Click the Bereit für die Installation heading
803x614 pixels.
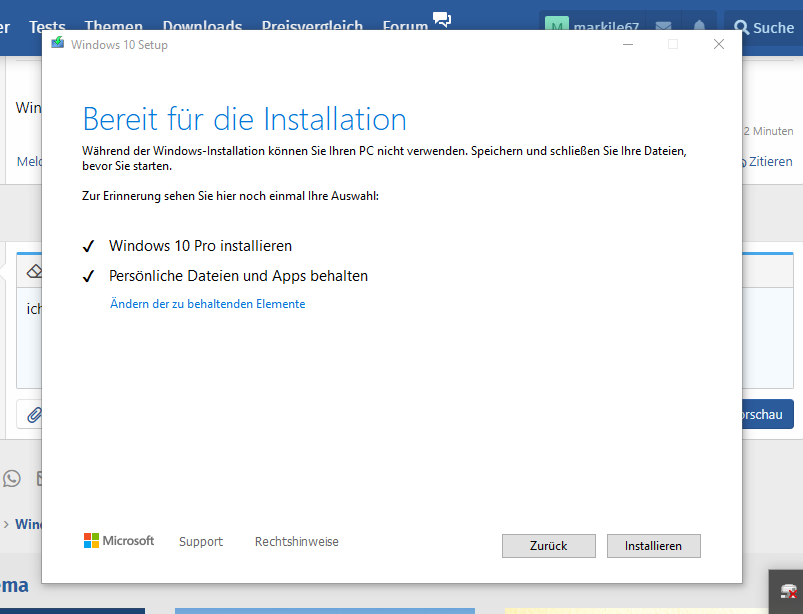click(244, 119)
